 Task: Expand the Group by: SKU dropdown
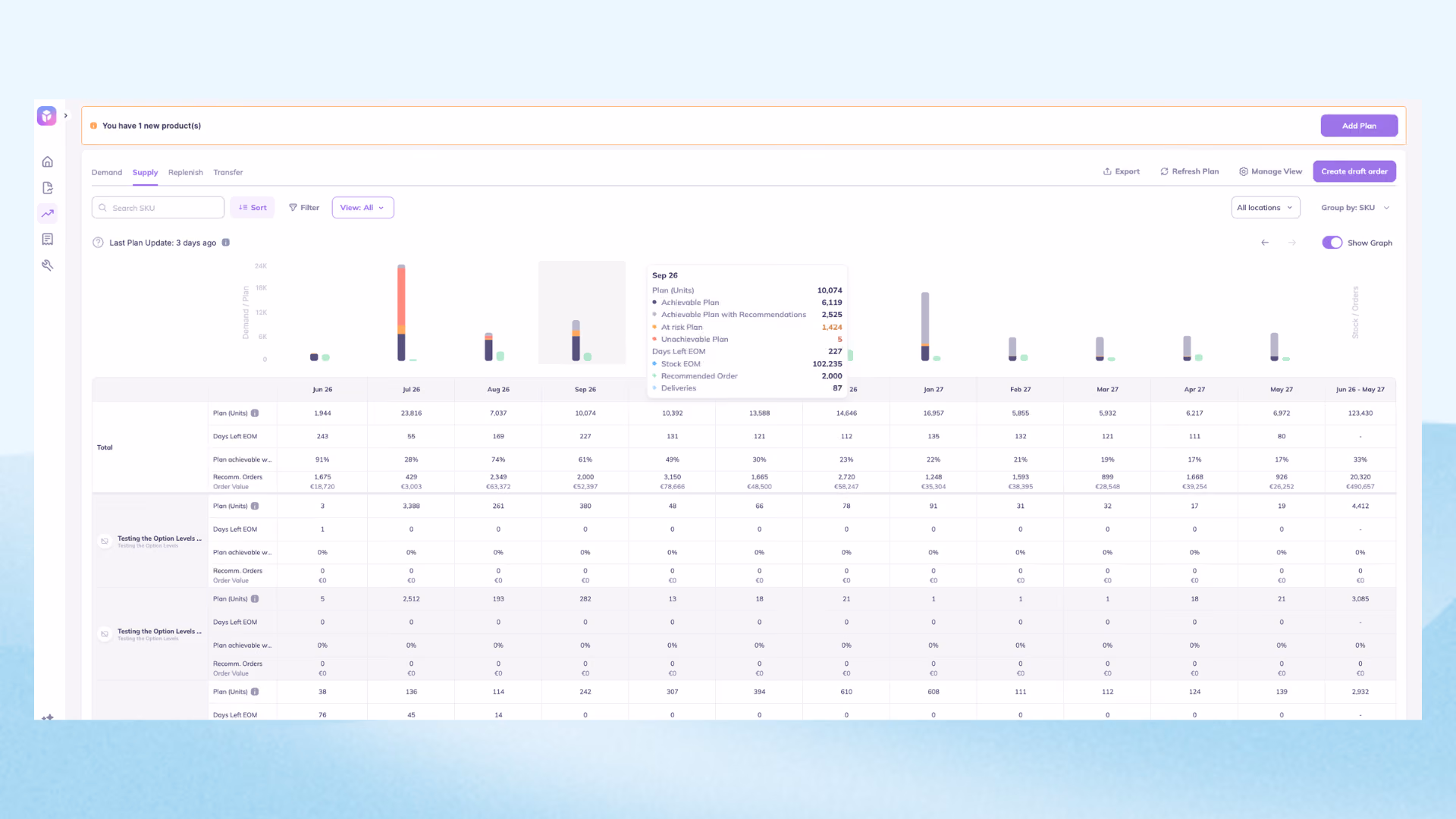(1355, 208)
